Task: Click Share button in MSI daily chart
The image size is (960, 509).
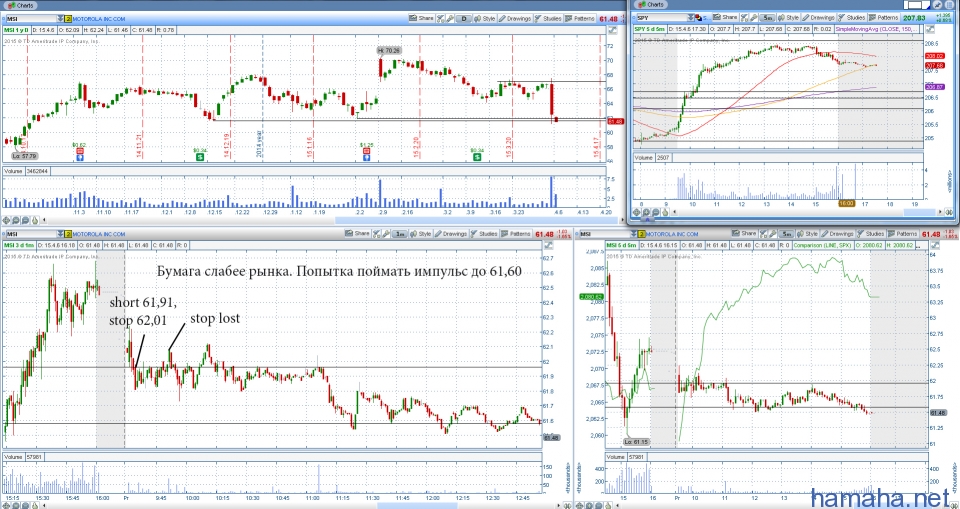Action: coord(421,18)
